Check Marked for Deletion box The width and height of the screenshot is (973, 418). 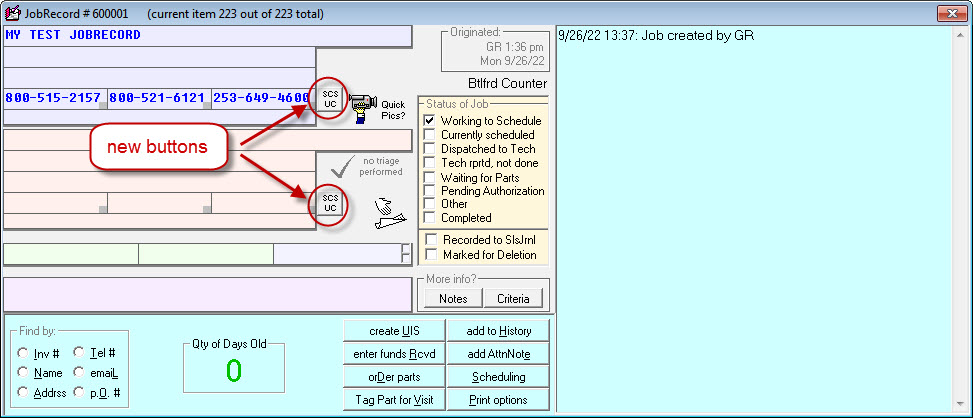431,254
